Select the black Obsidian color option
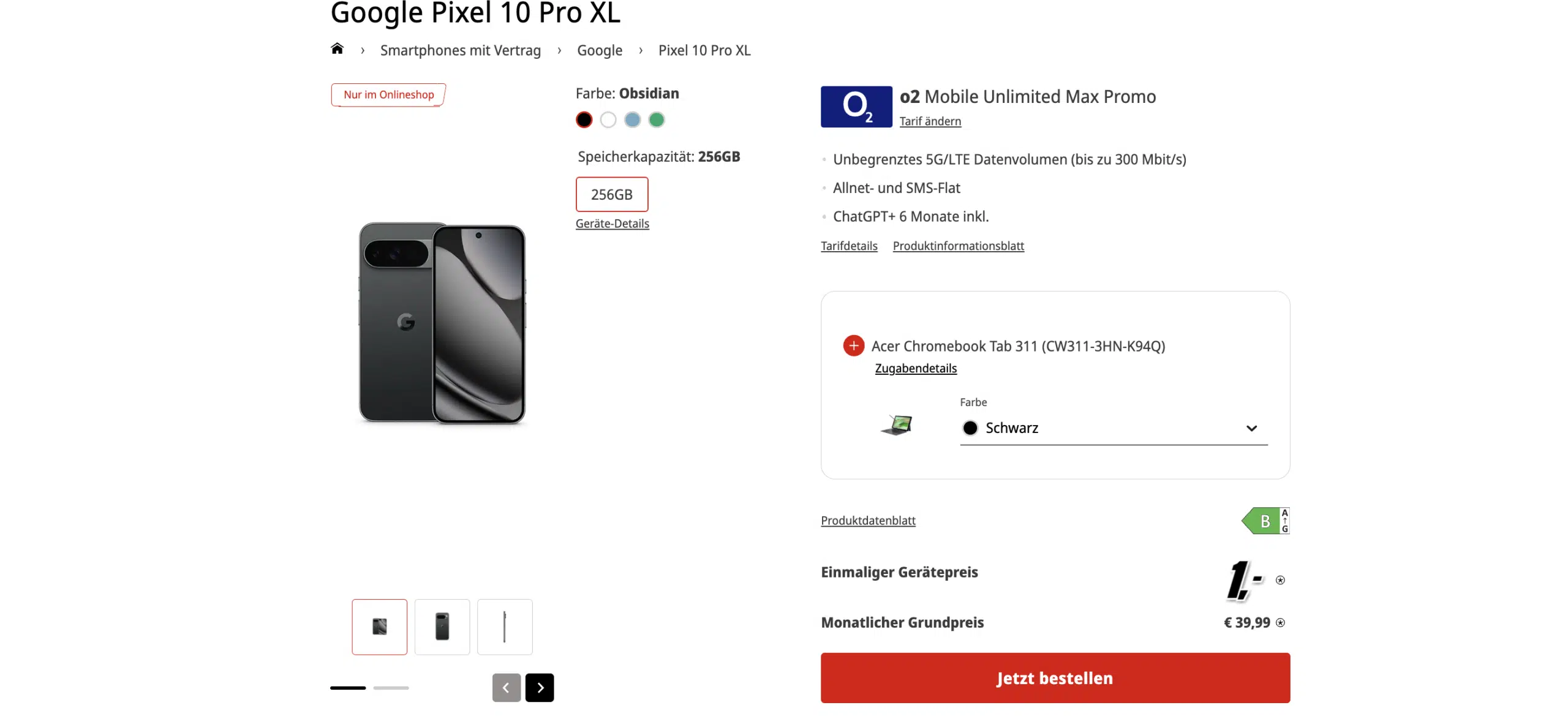Screen dimensions: 1568x716 [584, 120]
